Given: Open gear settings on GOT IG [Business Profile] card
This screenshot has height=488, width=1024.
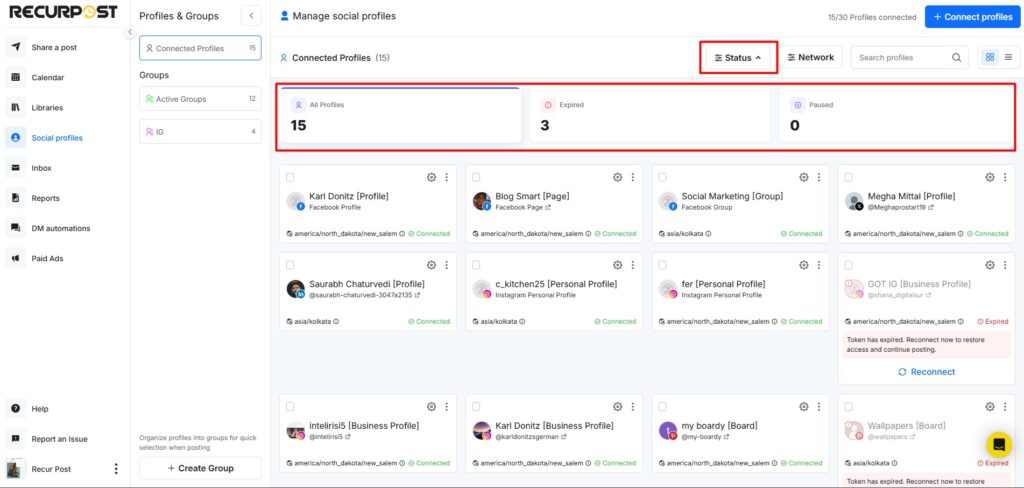Looking at the screenshot, I should [x=990, y=265].
